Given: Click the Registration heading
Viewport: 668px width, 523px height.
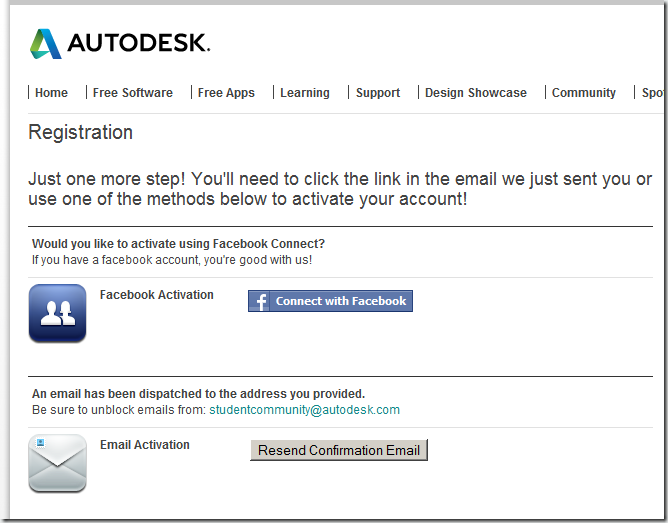Looking at the screenshot, I should point(81,132).
